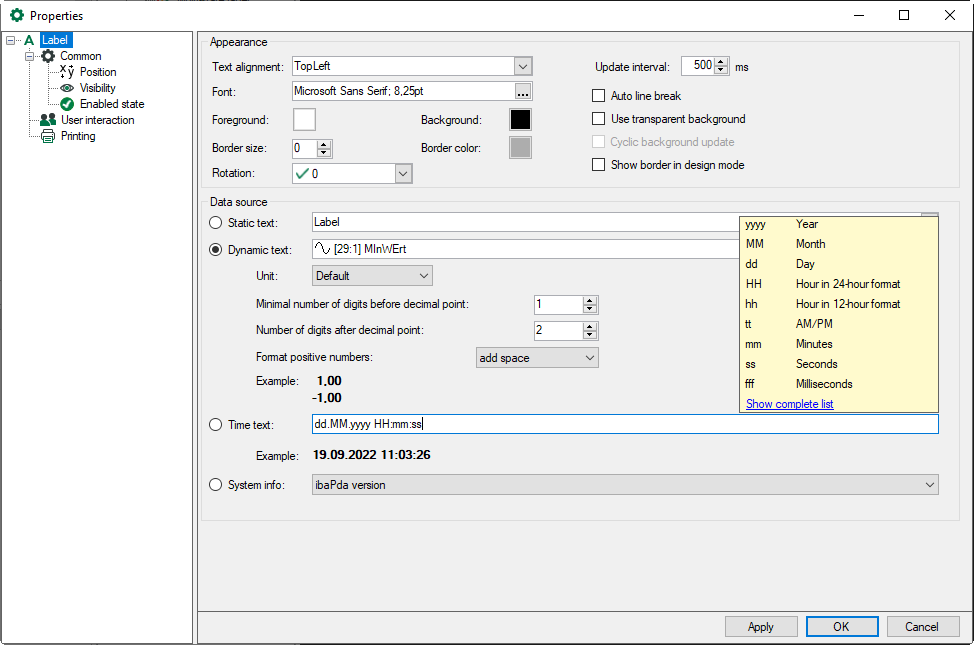Screen dimensions: 974x645
Task: Click the User interaction people icon
Action: 48,120
